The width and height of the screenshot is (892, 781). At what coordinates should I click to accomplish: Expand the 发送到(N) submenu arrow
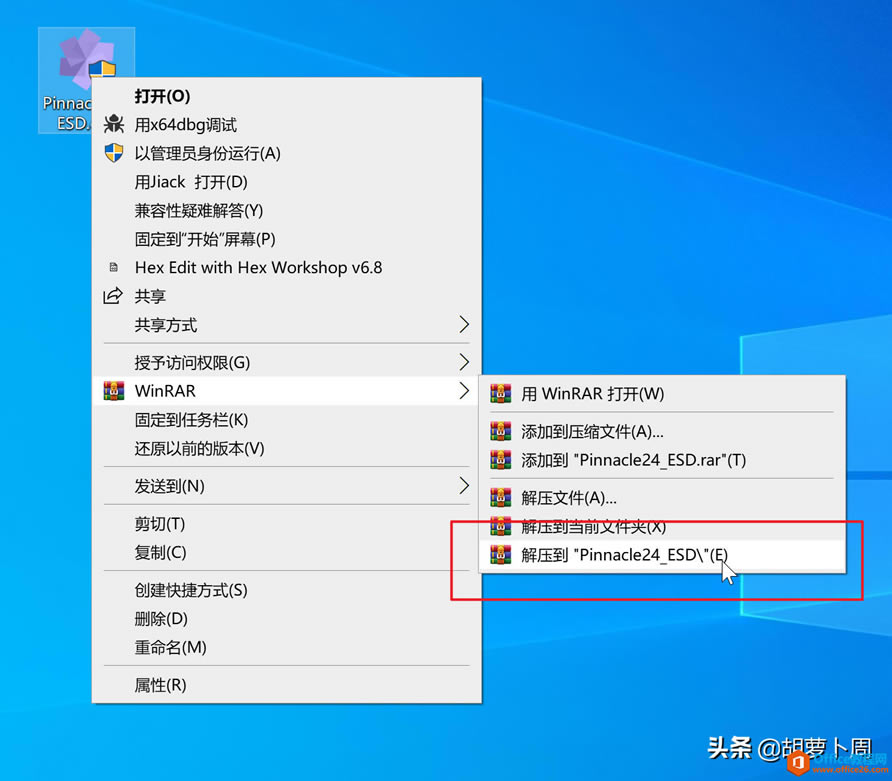click(x=464, y=486)
